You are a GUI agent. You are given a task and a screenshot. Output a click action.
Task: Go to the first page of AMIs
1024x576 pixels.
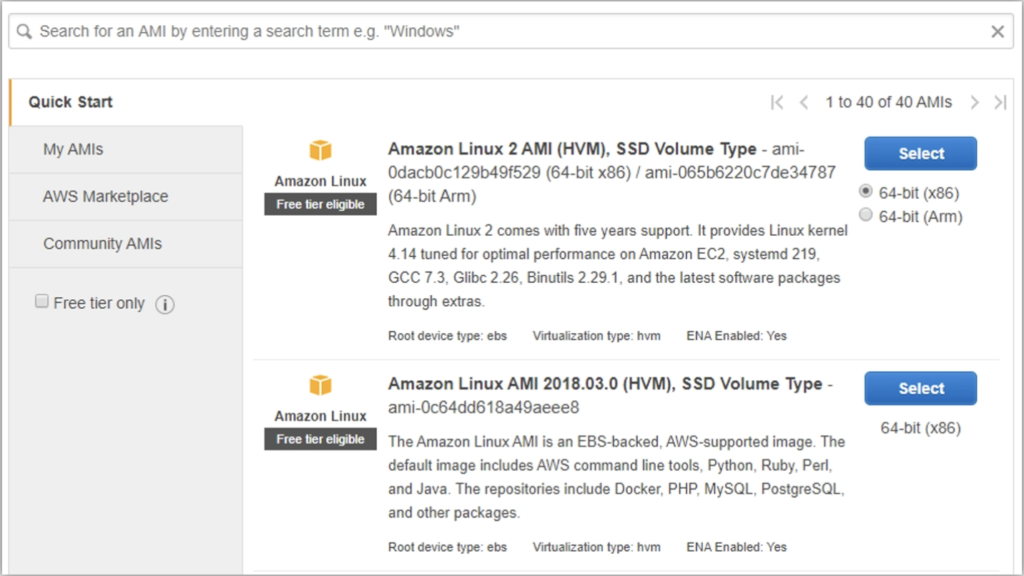776,103
